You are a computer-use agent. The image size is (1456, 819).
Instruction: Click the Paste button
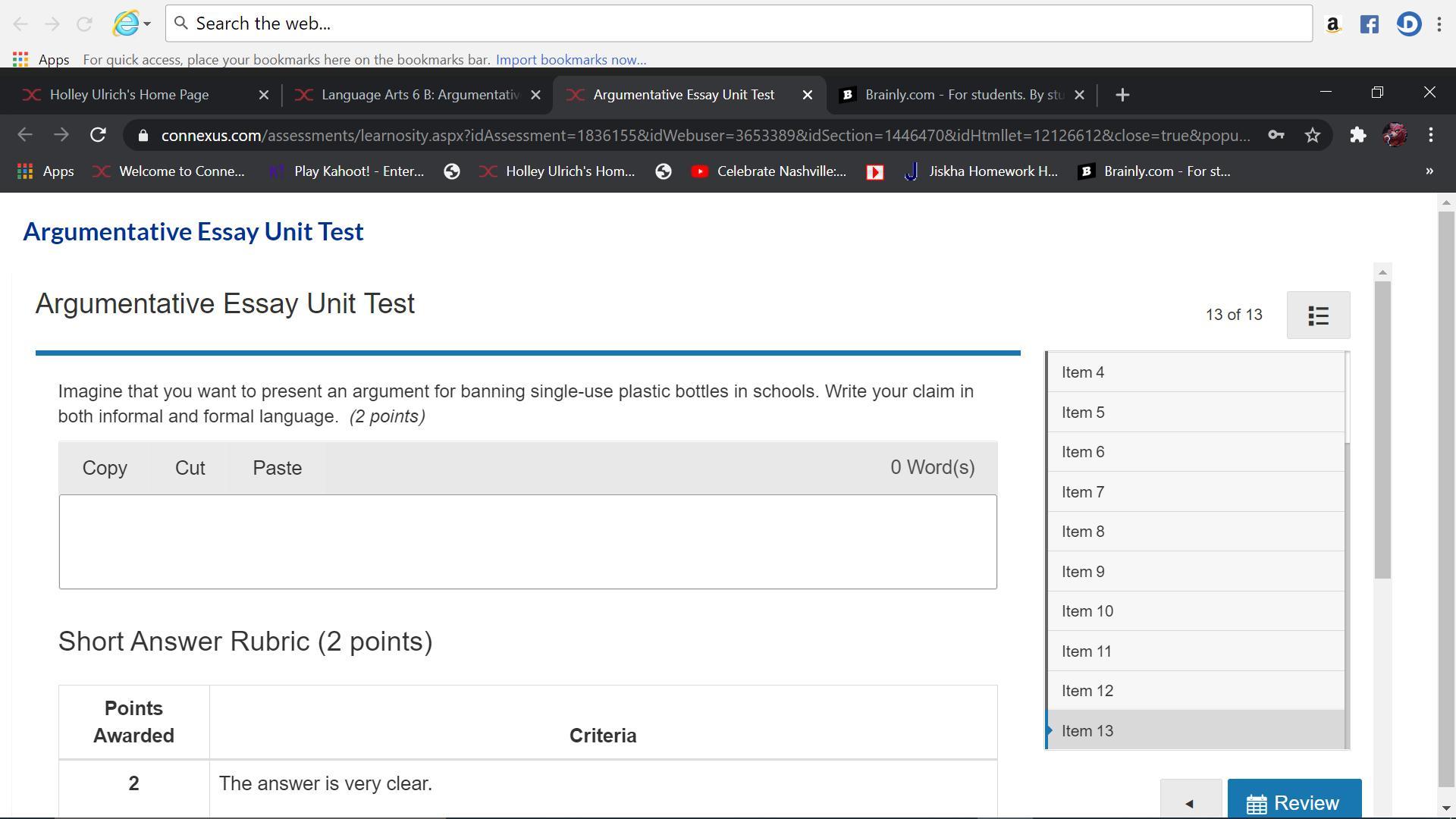(277, 468)
